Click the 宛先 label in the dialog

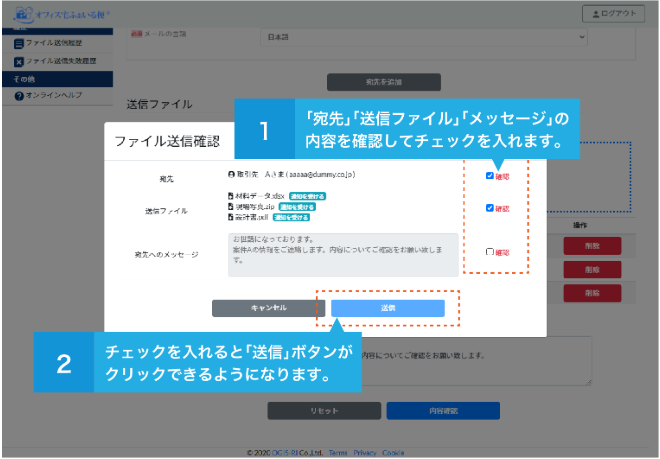pyautogui.click(x=167, y=179)
